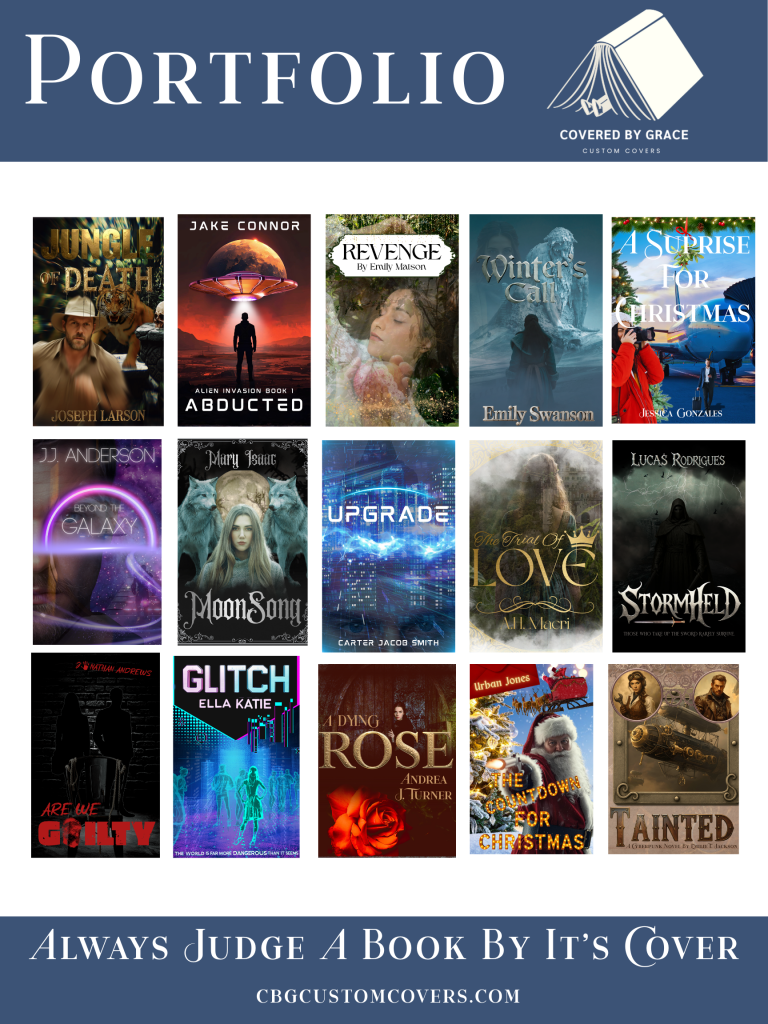This screenshot has height=1024, width=768.
Task: Select the Upgrade book cover
Action: (388, 545)
